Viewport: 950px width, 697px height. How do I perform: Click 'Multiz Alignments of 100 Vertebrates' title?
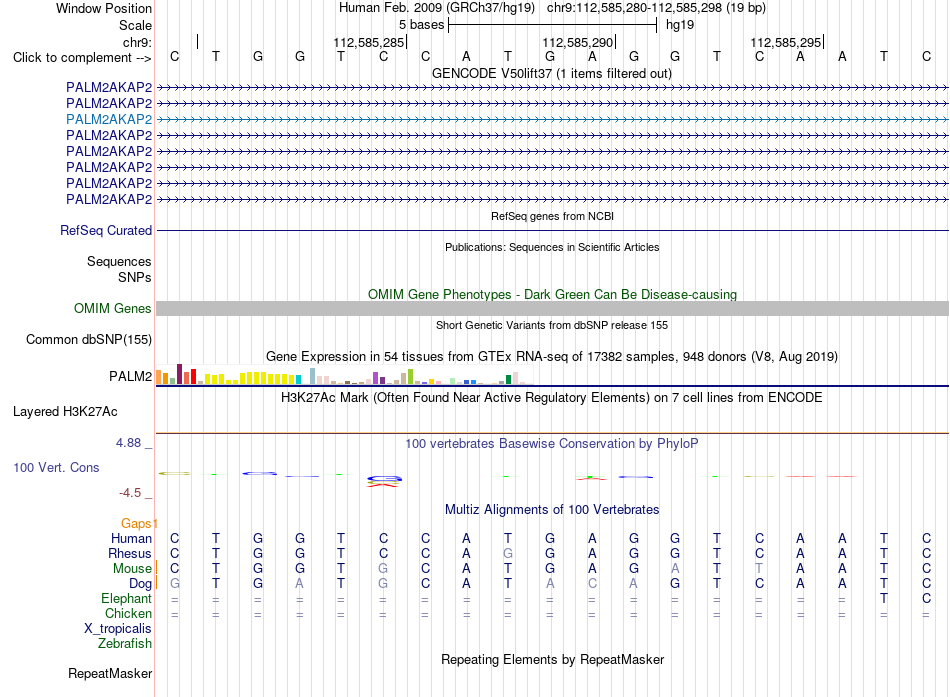552,510
